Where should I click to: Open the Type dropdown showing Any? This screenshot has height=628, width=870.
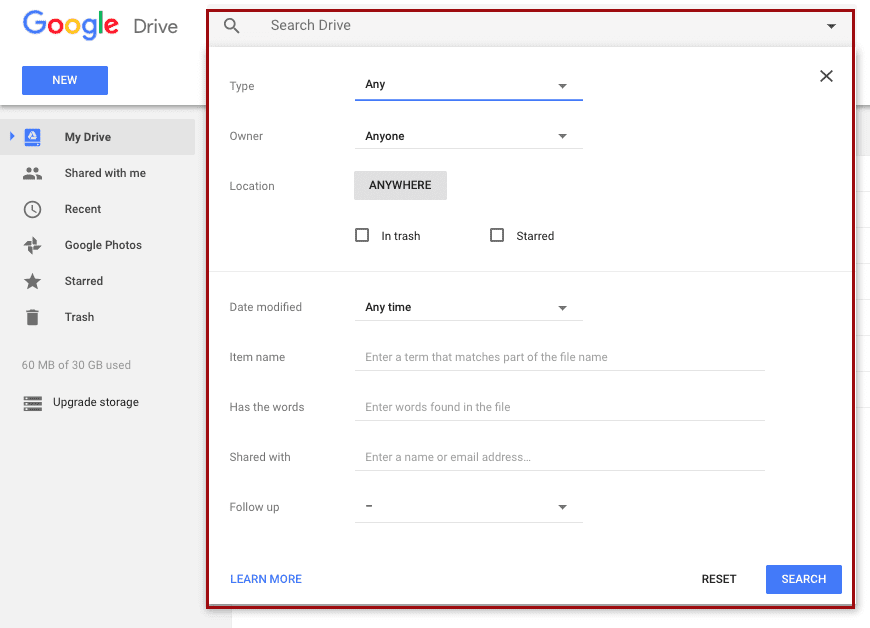(x=469, y=85)
